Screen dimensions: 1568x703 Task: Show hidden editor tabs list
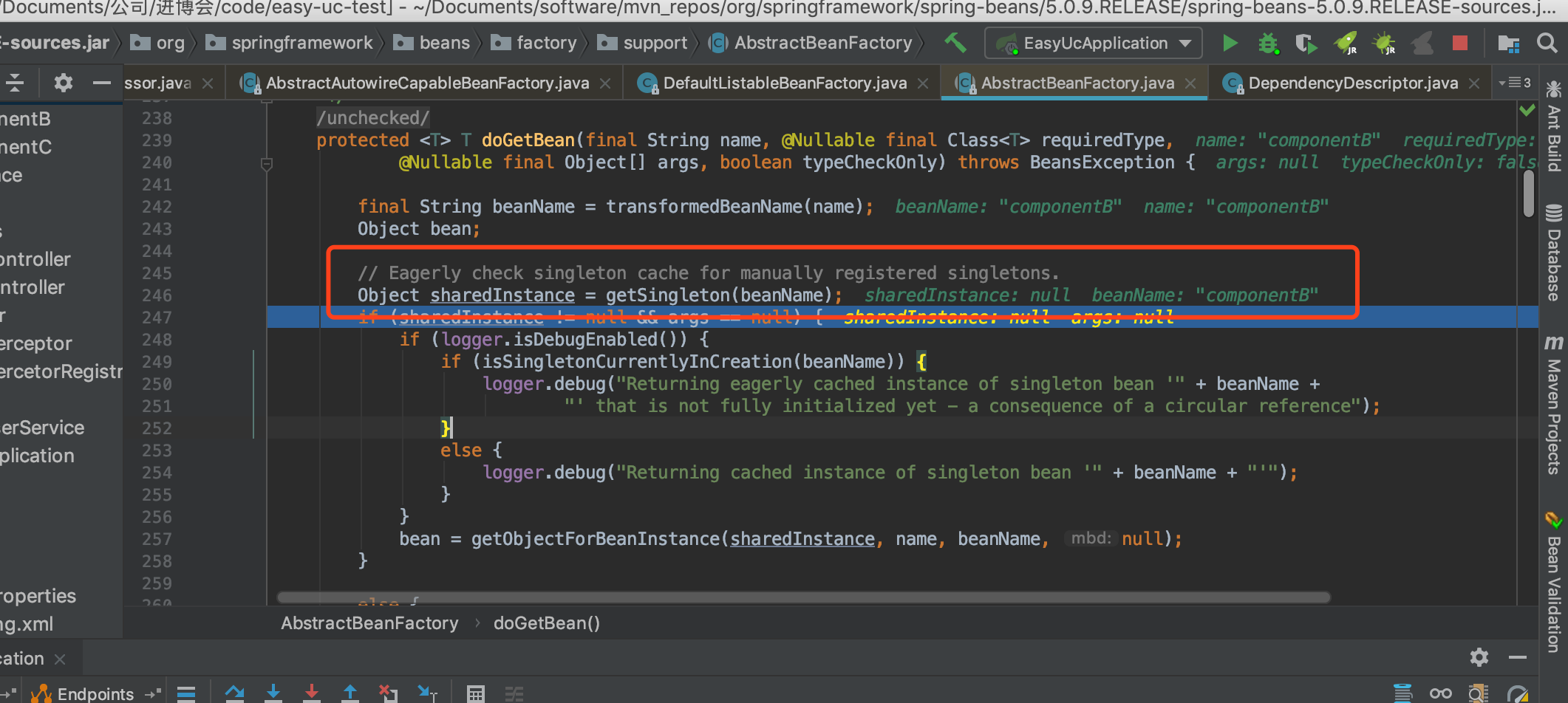point(1514,83)
